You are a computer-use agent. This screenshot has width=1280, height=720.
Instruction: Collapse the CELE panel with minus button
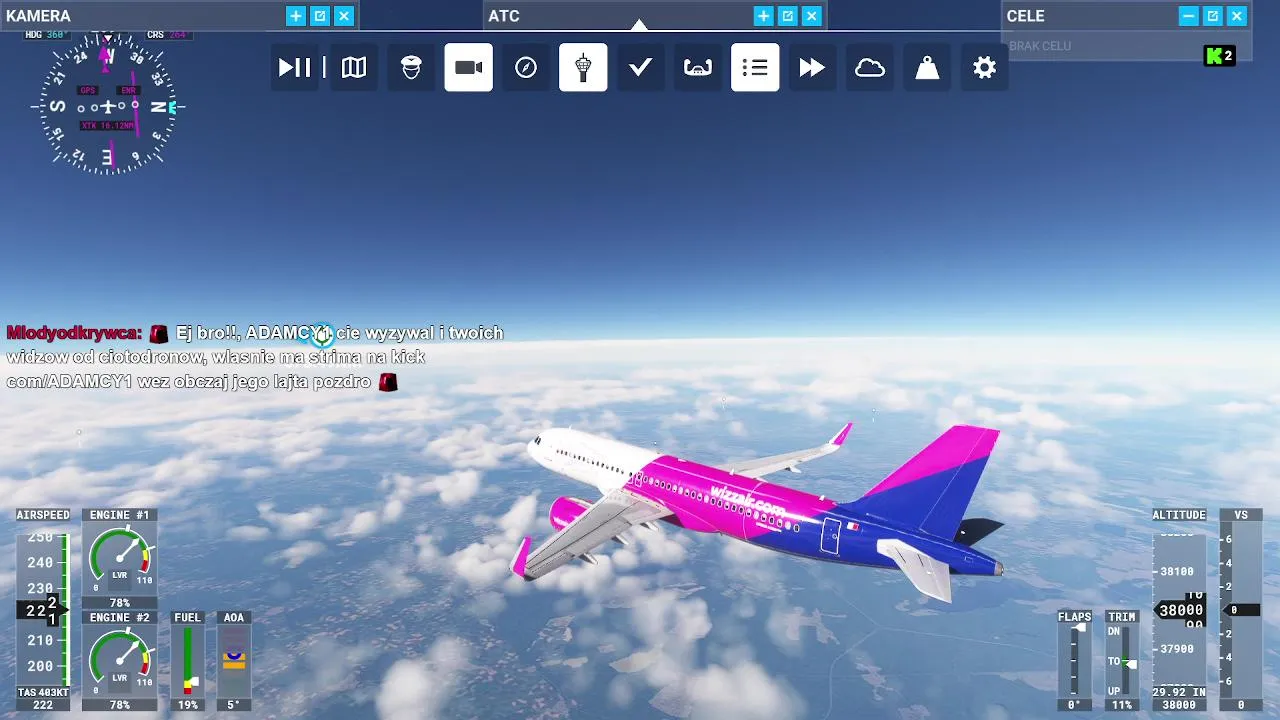click(x=1188, y=16)
